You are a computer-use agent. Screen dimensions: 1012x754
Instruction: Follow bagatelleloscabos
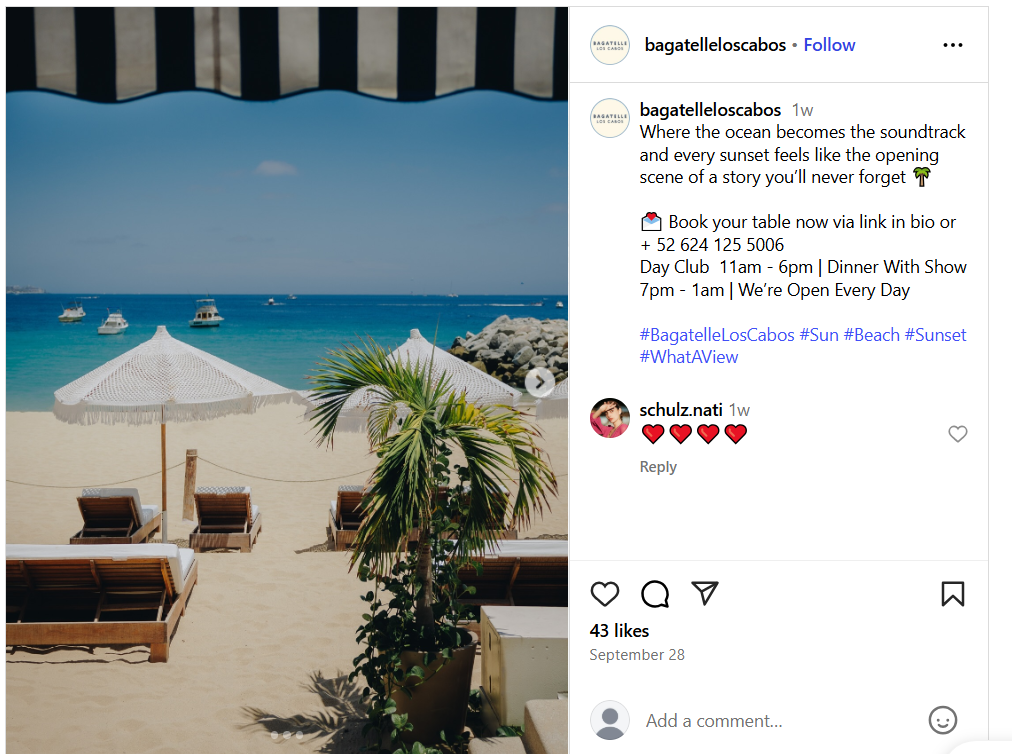[829, 45]
